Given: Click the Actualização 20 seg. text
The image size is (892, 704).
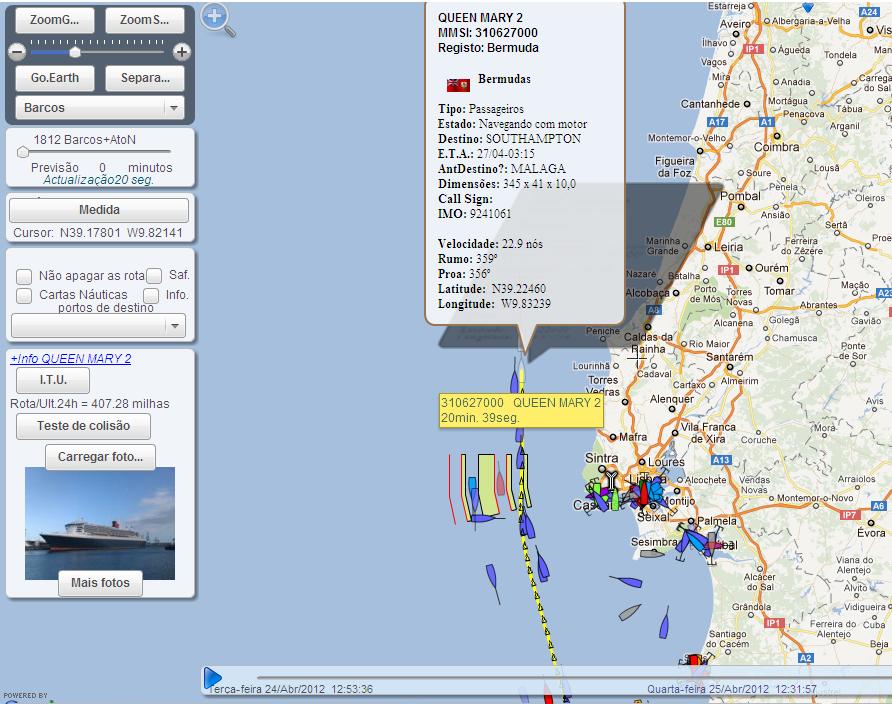Looking at the screenshot, I should (x=99, y=180).
